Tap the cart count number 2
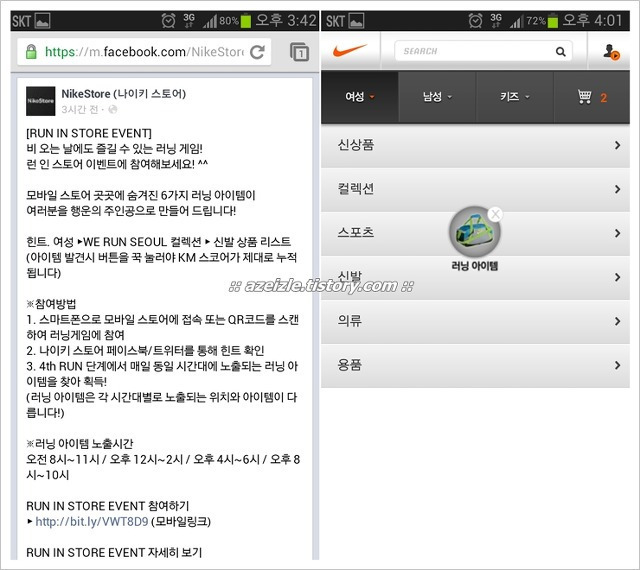640x570 pixels. (x=603, y=98)
